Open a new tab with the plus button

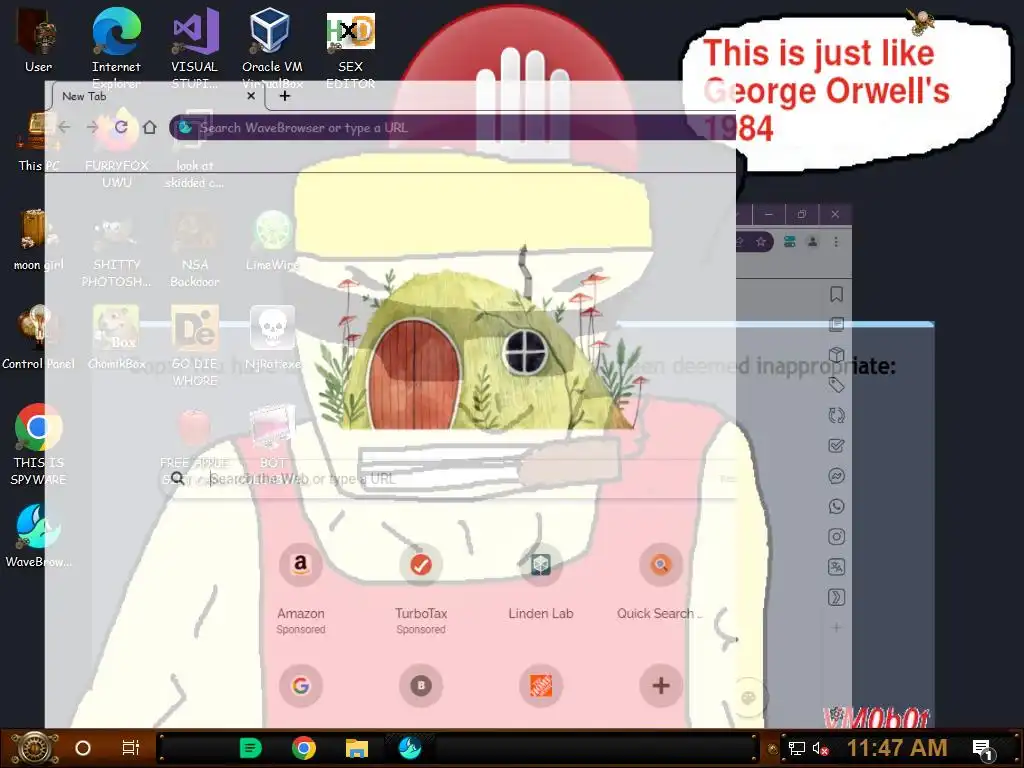click(285, 96)
